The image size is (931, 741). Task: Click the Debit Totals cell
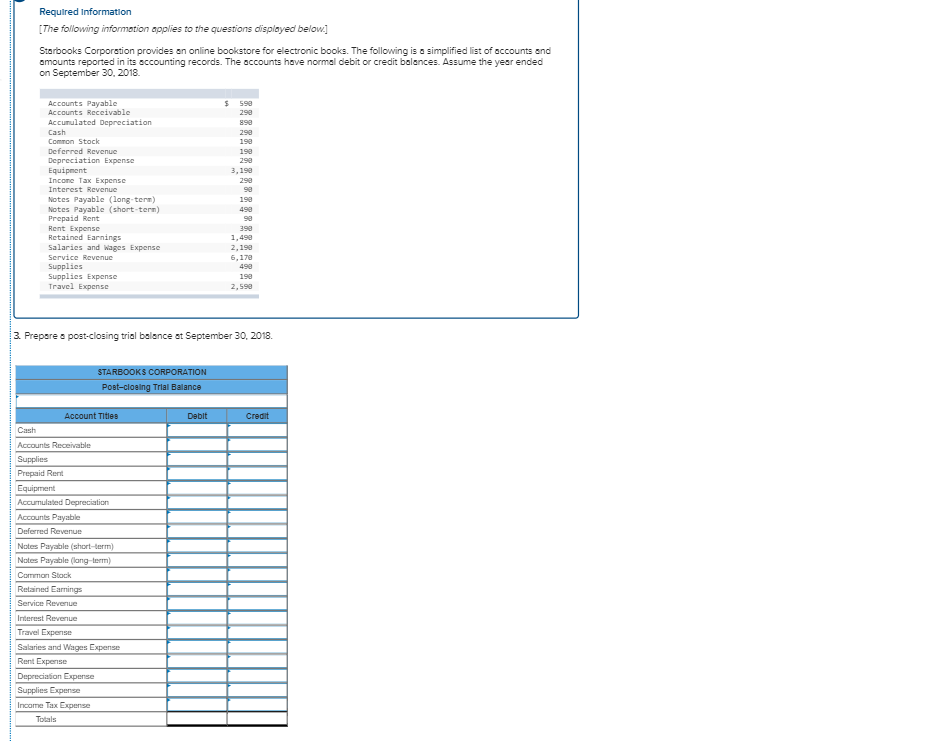pos(196,718)
